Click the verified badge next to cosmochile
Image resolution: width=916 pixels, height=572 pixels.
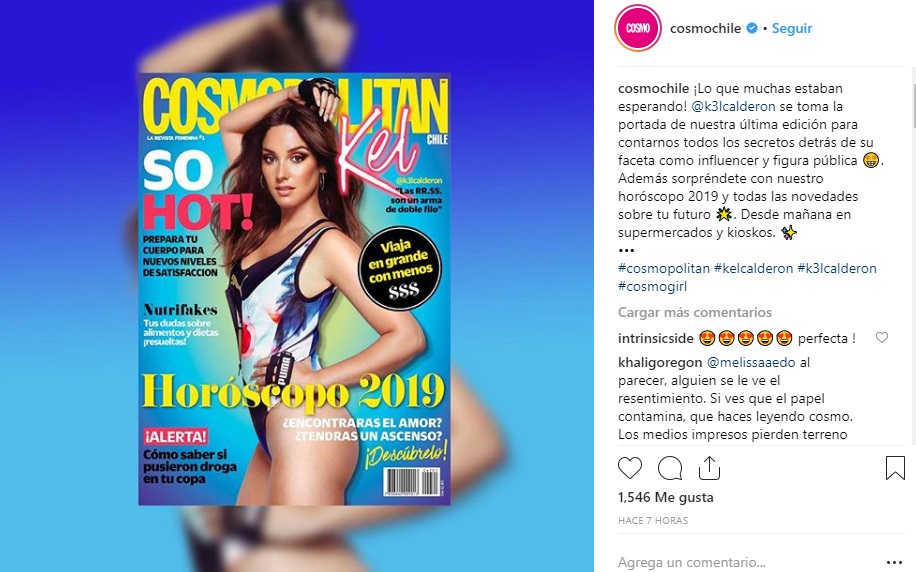[752, 28]
